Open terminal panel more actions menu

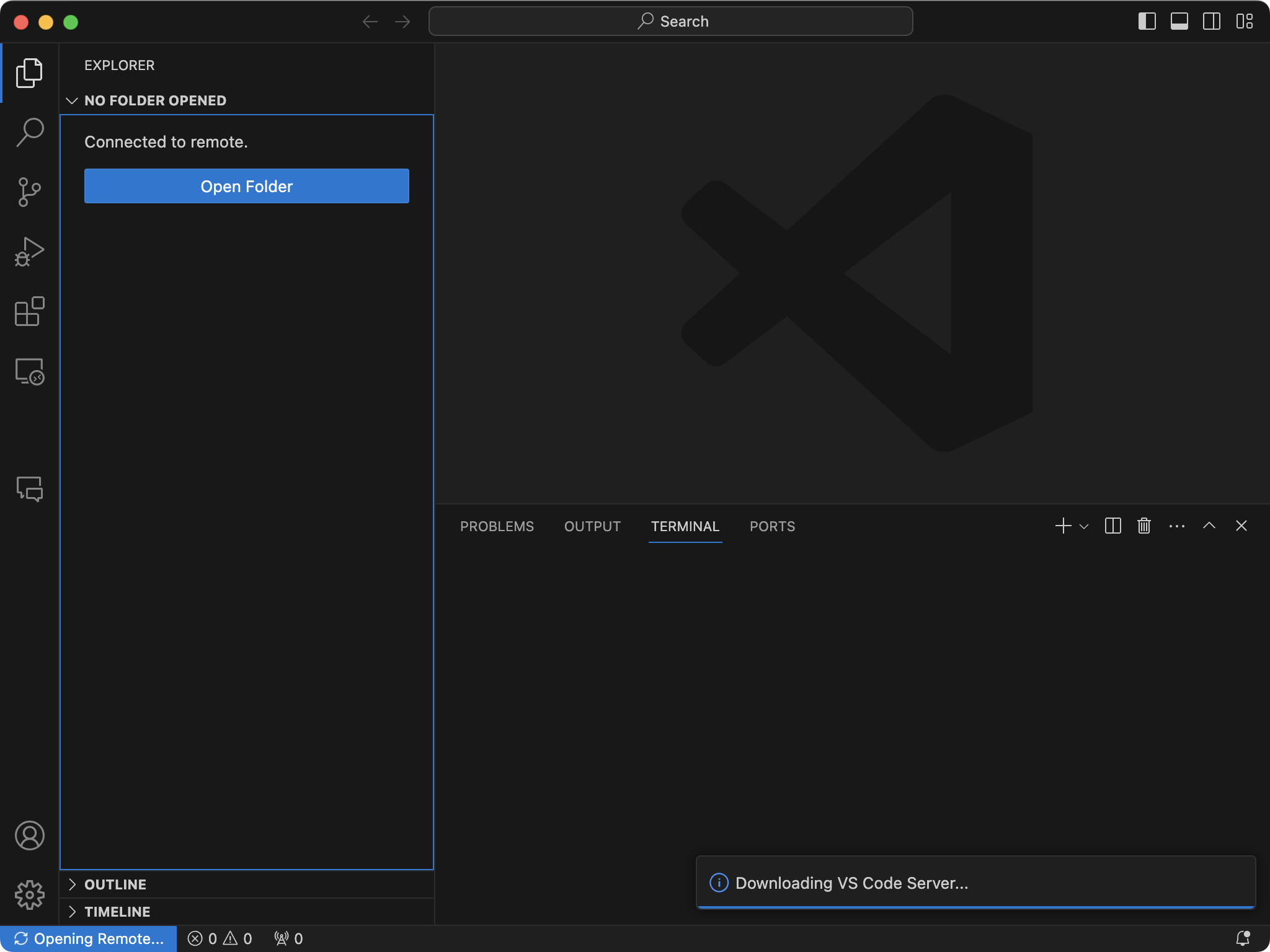pyautogui.click(x=1177, y=526)
